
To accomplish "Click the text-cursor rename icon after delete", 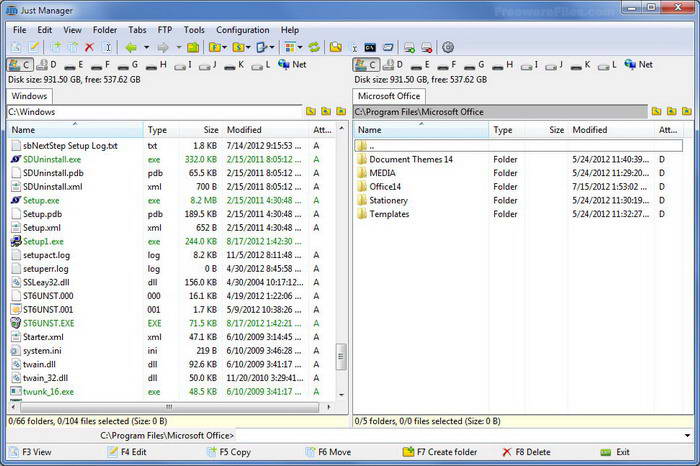I will [108, 47].
